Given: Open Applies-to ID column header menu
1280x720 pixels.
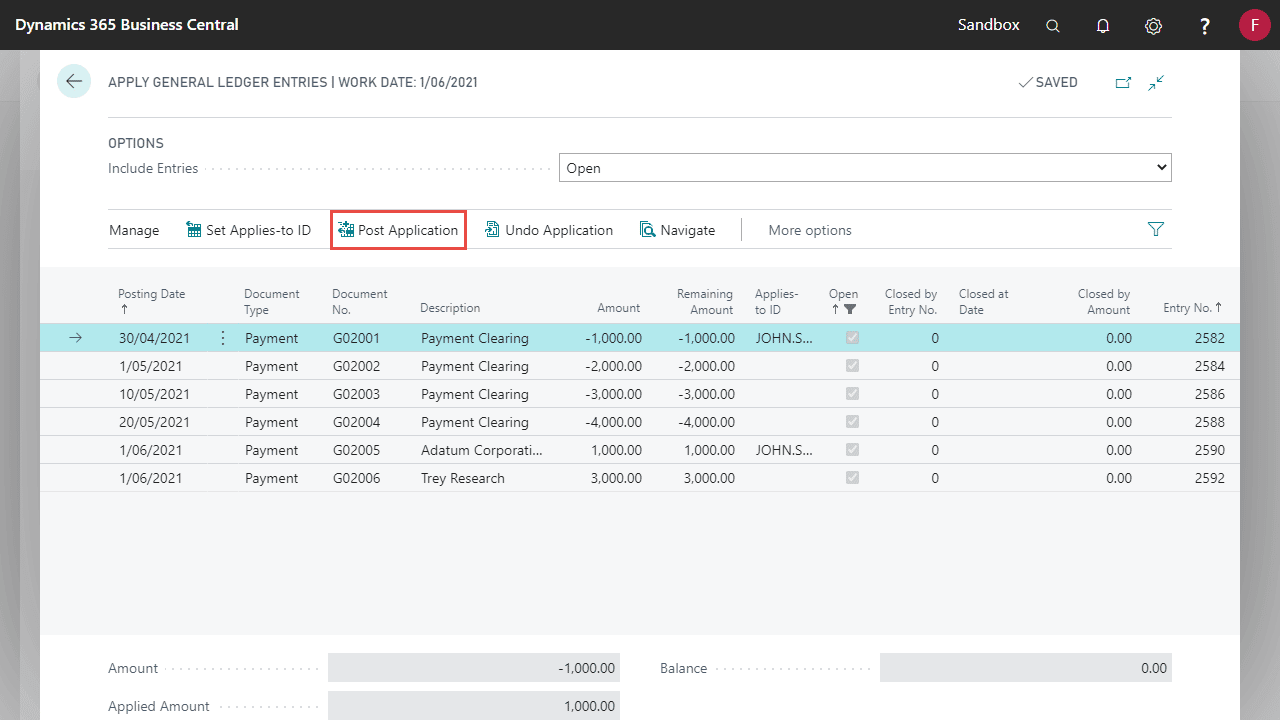Looking at the screenshot, I should tap(777, 301).
